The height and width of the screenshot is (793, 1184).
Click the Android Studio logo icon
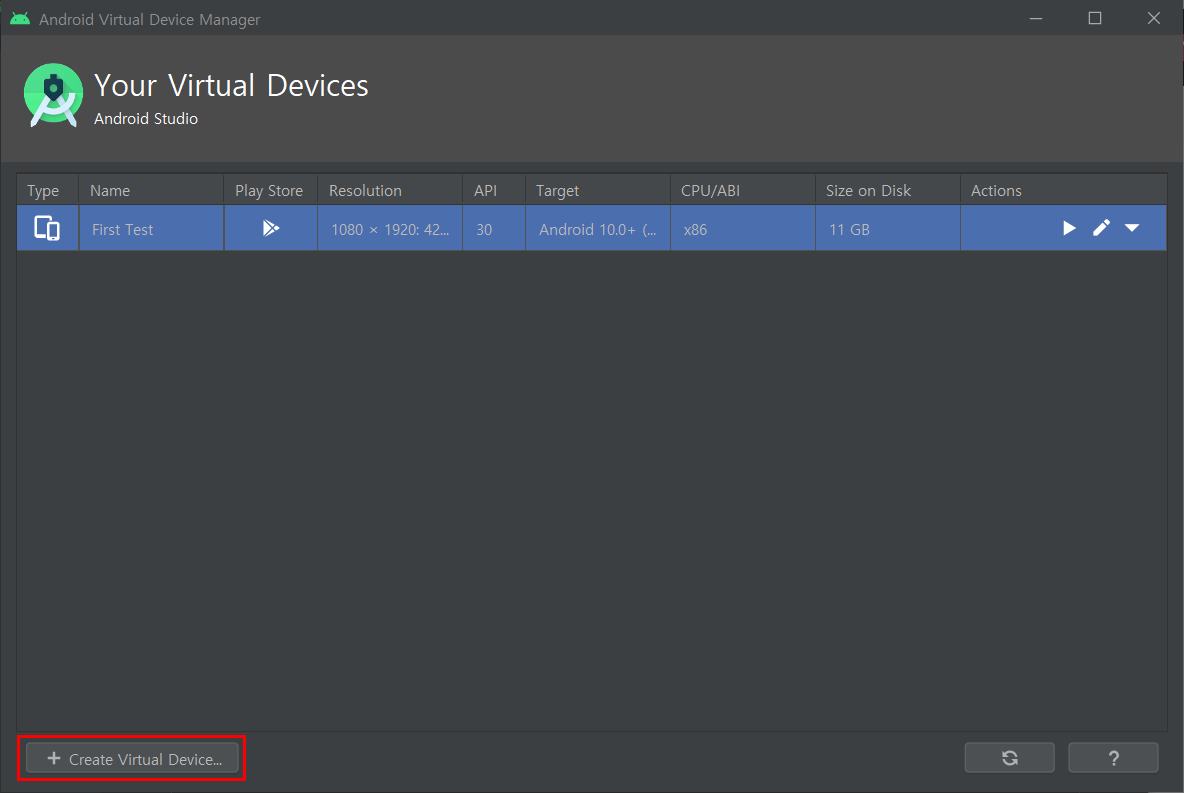tap(53, 95)
